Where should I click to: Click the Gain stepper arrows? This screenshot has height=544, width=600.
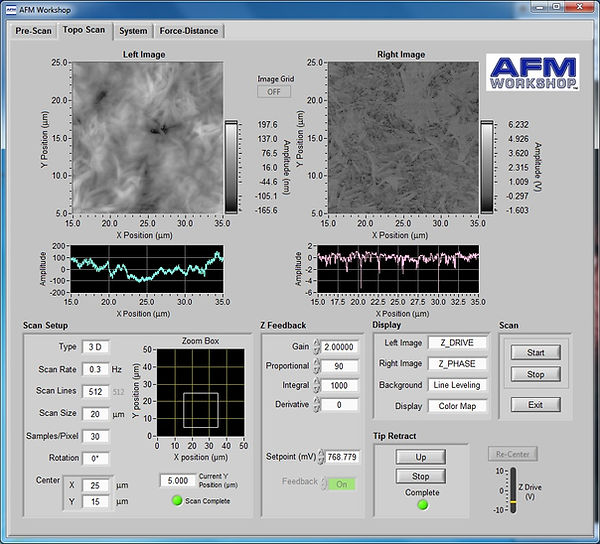tap(317, 346)
